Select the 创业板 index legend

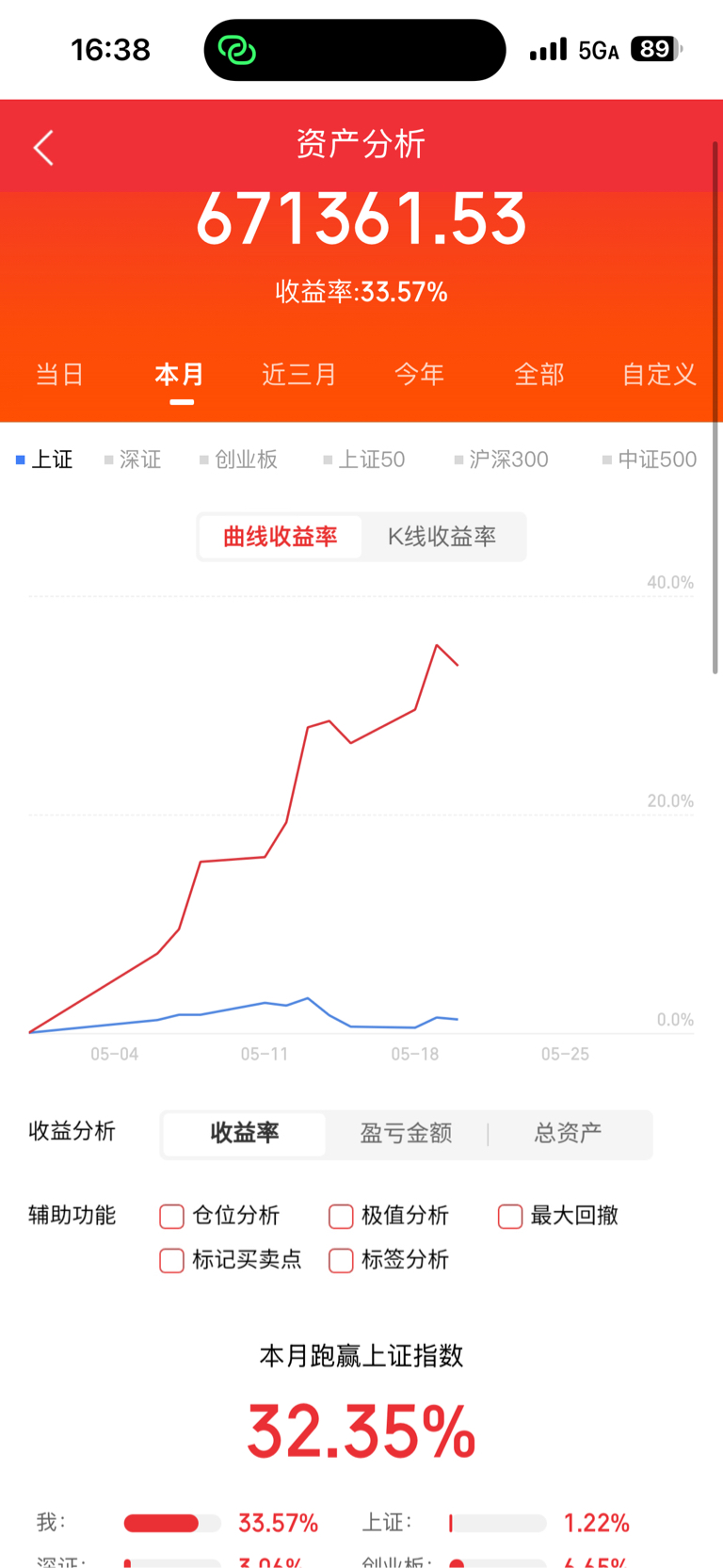tap(238, 460)
